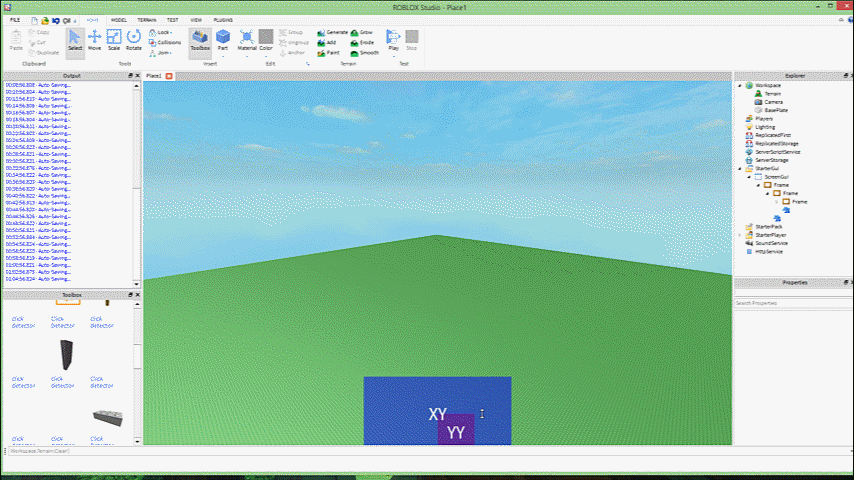Undock the Toolbox panel
The image size is (854, 480).
130,295
